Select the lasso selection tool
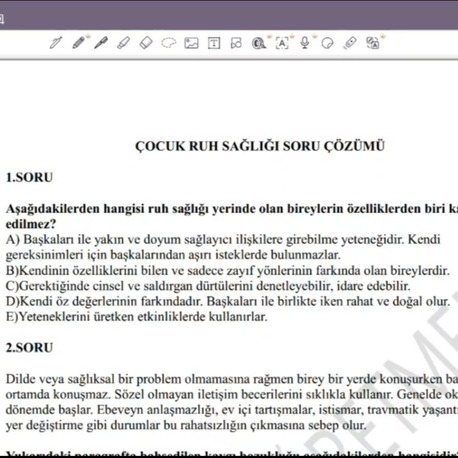The width and height of the screenshot is (458, 458). click(169, 43)
